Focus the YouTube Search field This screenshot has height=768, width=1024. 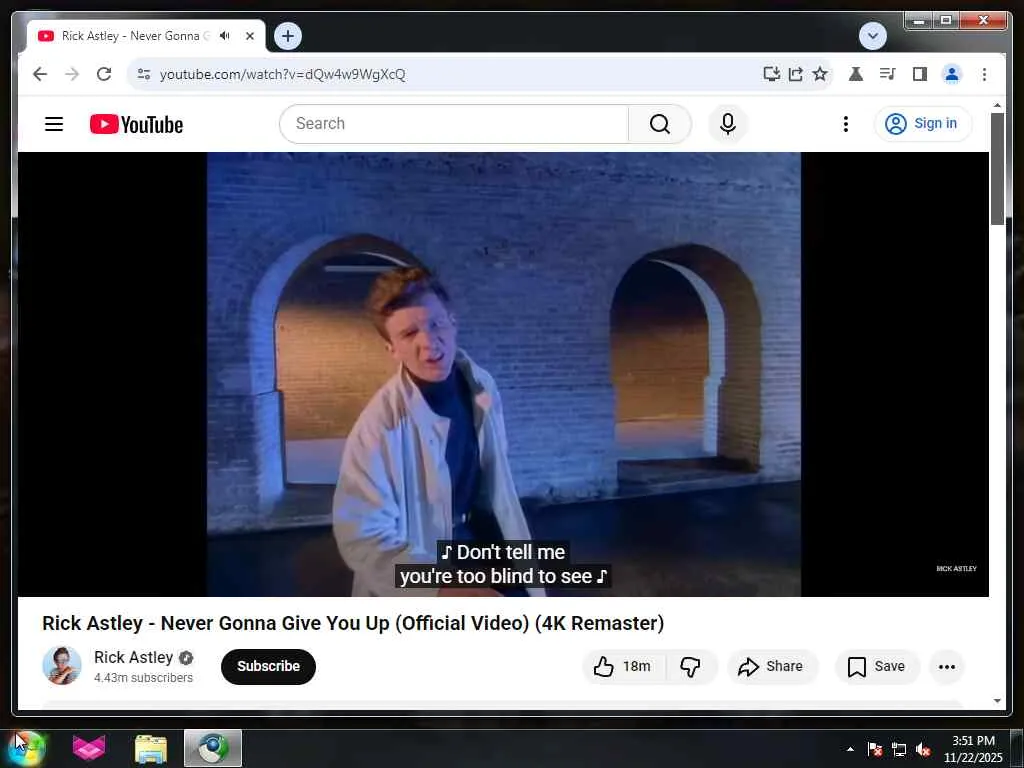pos(455,123)
